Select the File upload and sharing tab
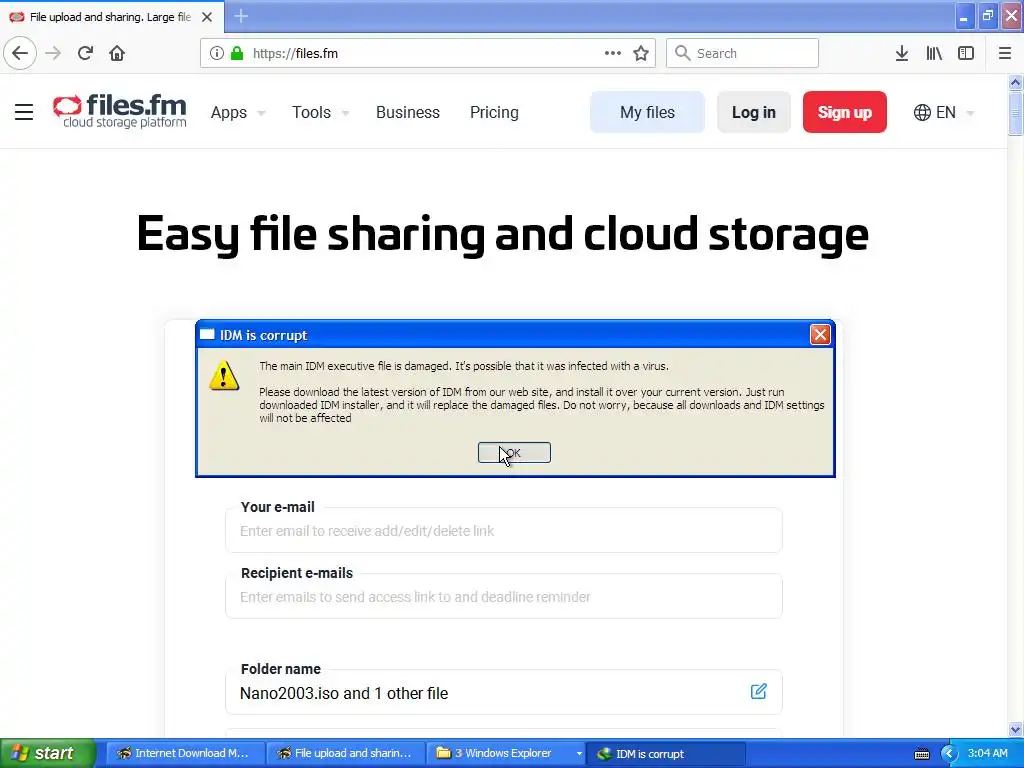The height and width of the screenshot is (768, 1024). click(x=112, y=17)
